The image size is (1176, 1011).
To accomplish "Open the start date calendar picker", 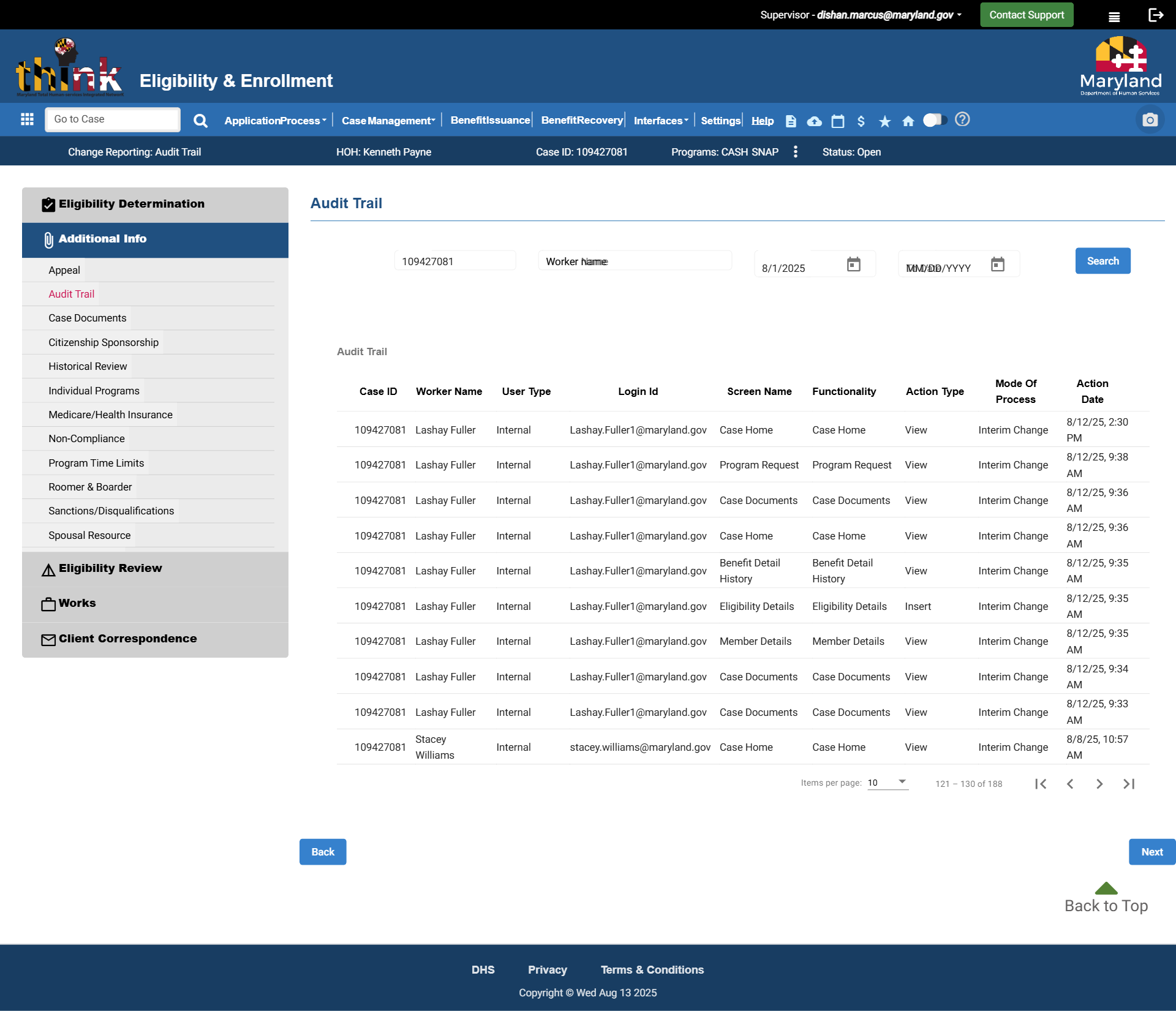I will (853, 265).
